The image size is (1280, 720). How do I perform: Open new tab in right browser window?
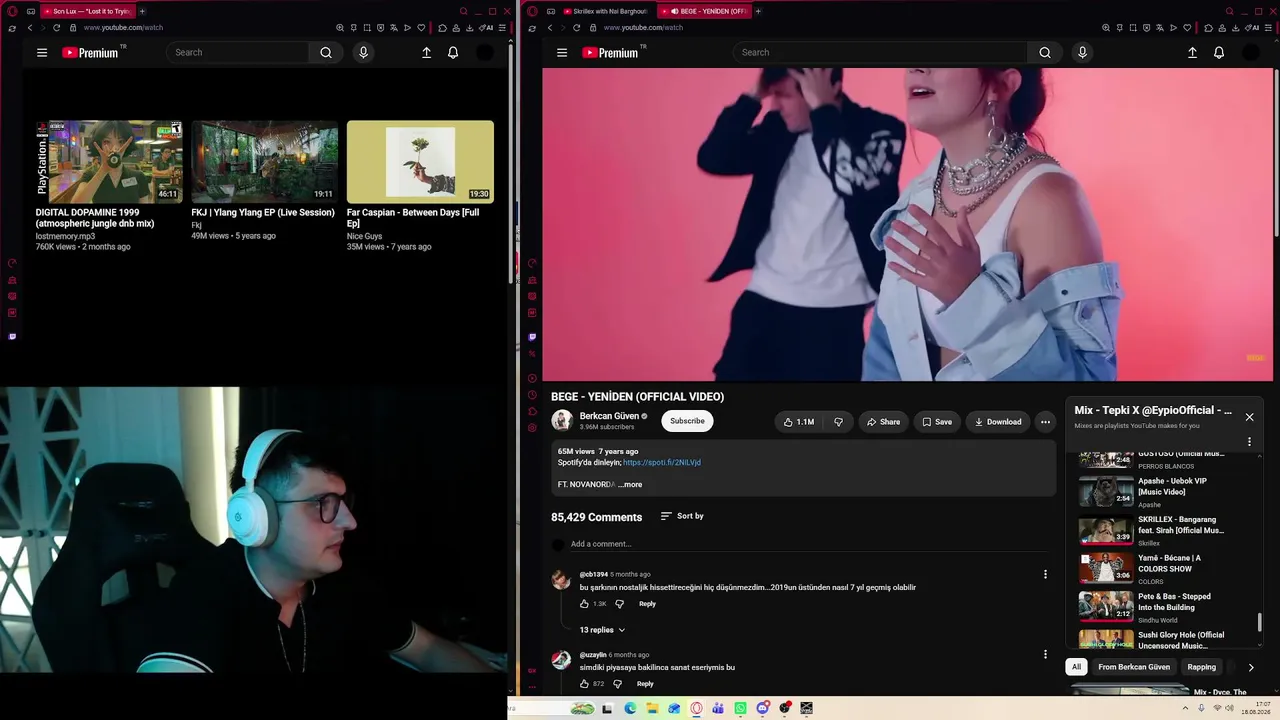point(758,11)
